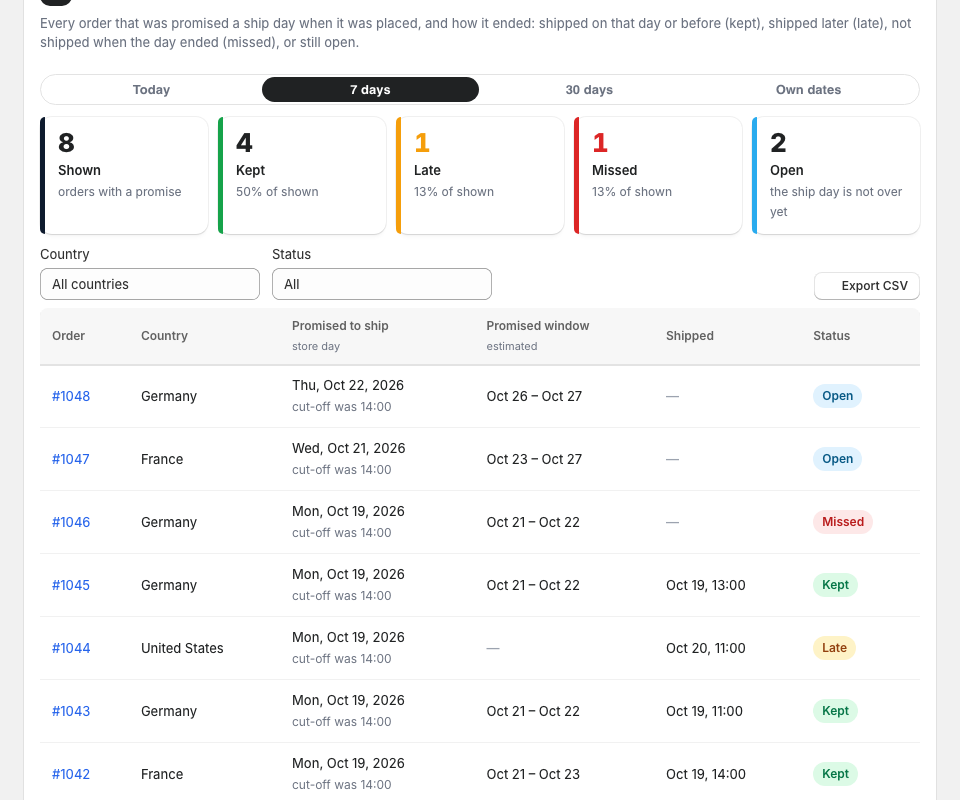Image resolution: width=960 pixels, height=800 pixels.
Task: Click the Late badge on order #1044
Action: pos(834,648)
